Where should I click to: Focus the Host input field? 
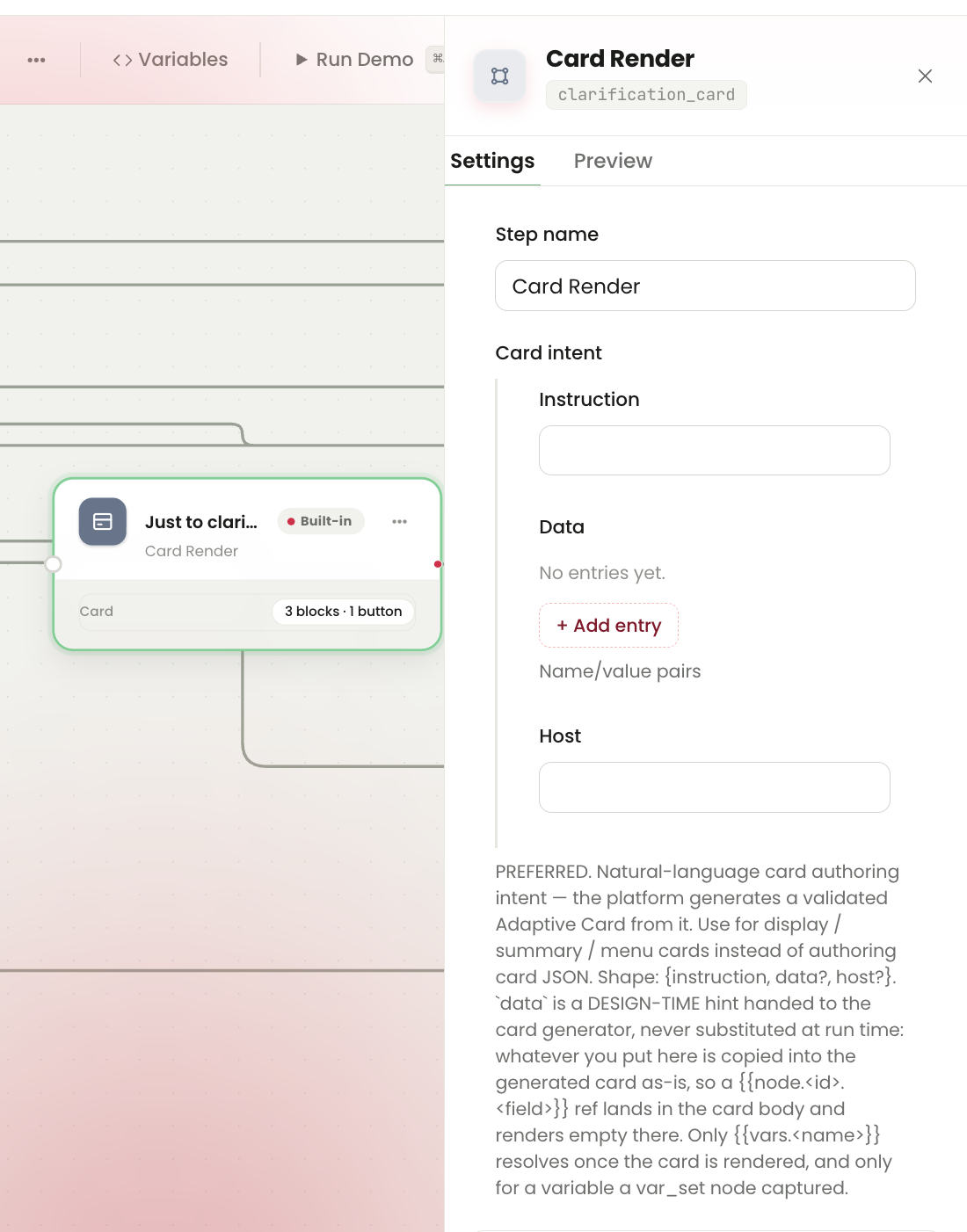[x=714, y=787]
